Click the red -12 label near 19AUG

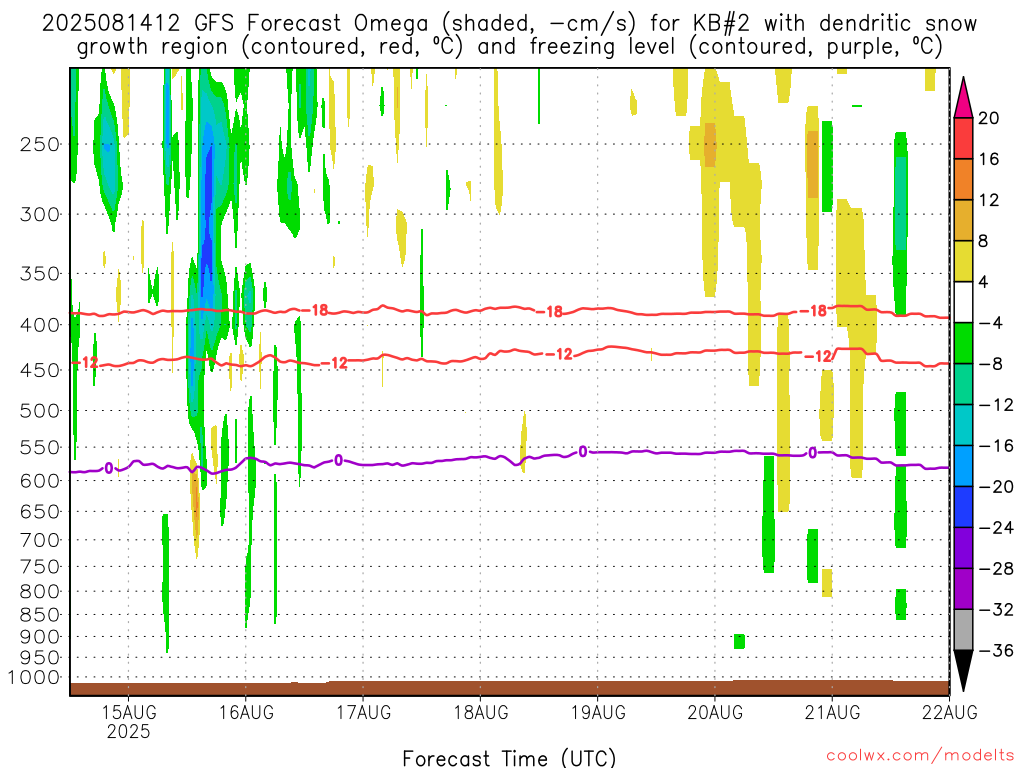[560, 354]
